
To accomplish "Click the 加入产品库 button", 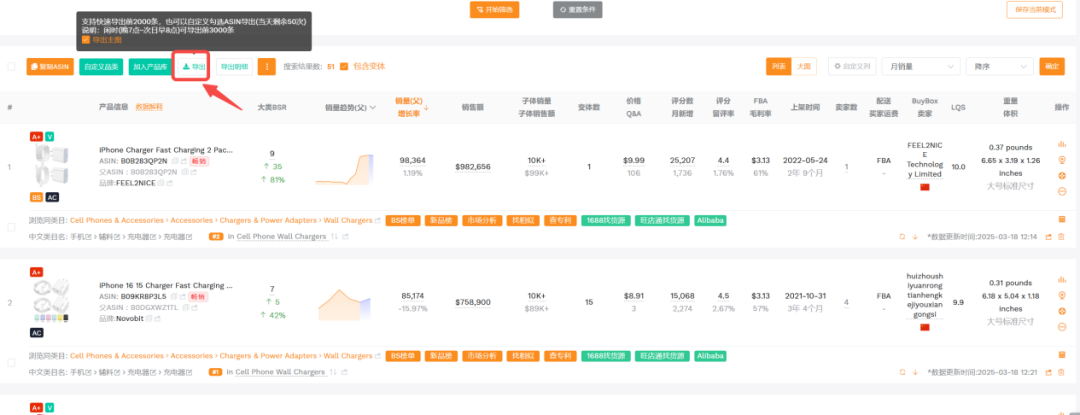I will (150, 67).
